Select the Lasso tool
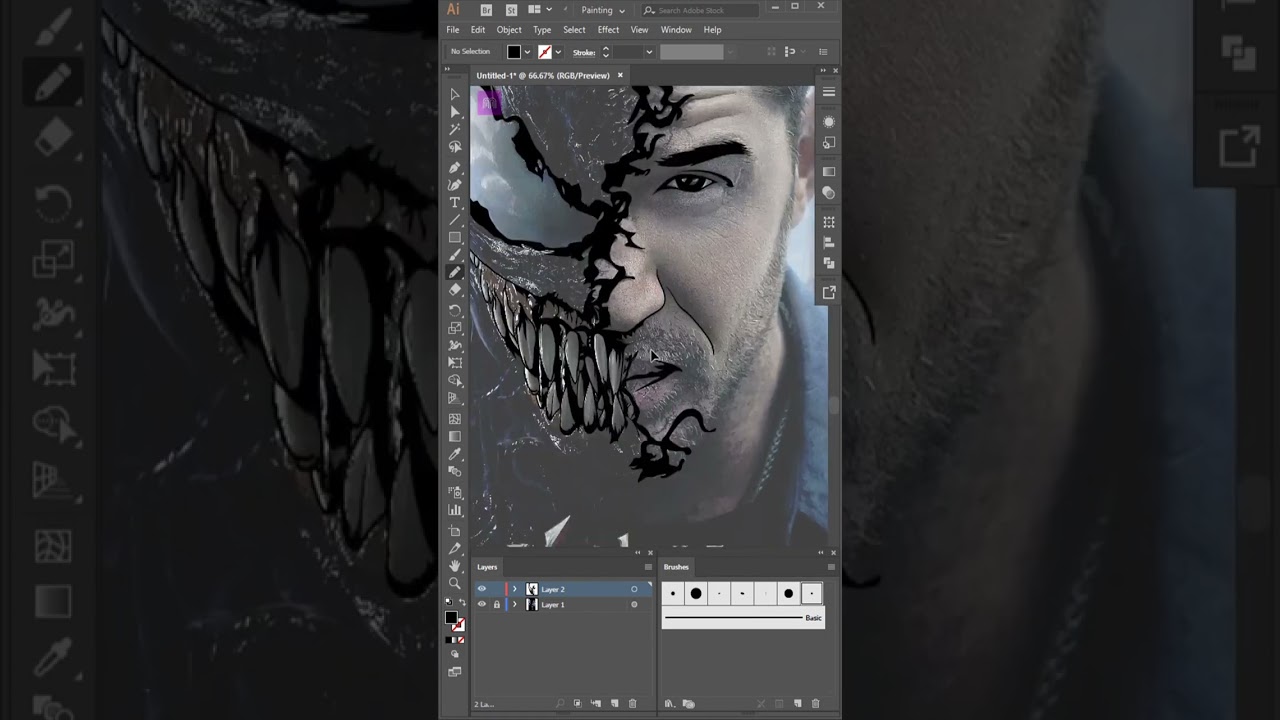 coord(455,147)
